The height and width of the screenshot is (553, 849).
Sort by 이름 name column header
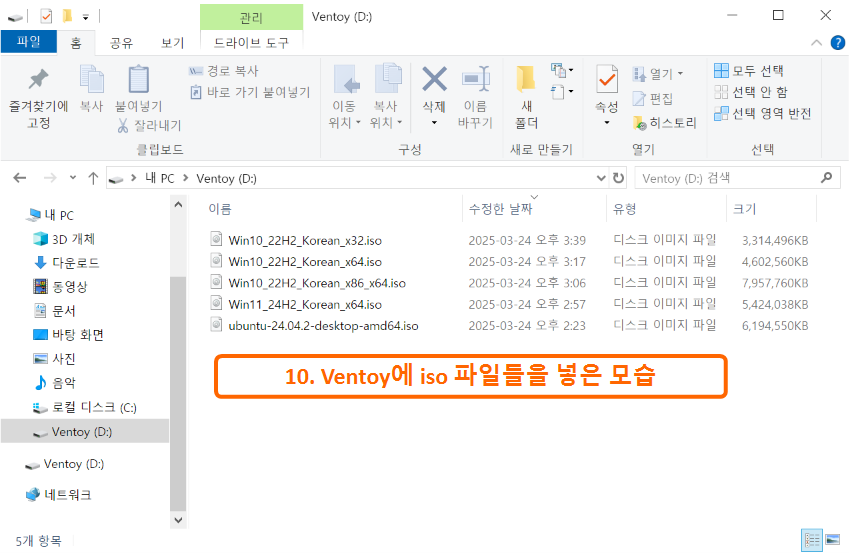(220, 209)
